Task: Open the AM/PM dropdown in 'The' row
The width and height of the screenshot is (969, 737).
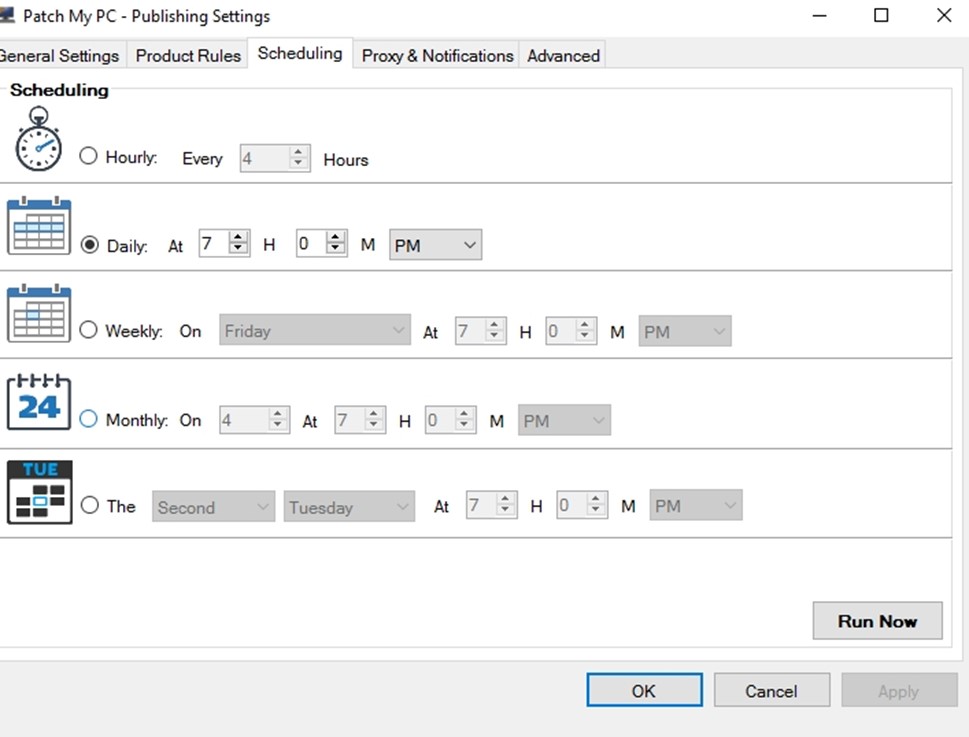Action: point(696,505)
